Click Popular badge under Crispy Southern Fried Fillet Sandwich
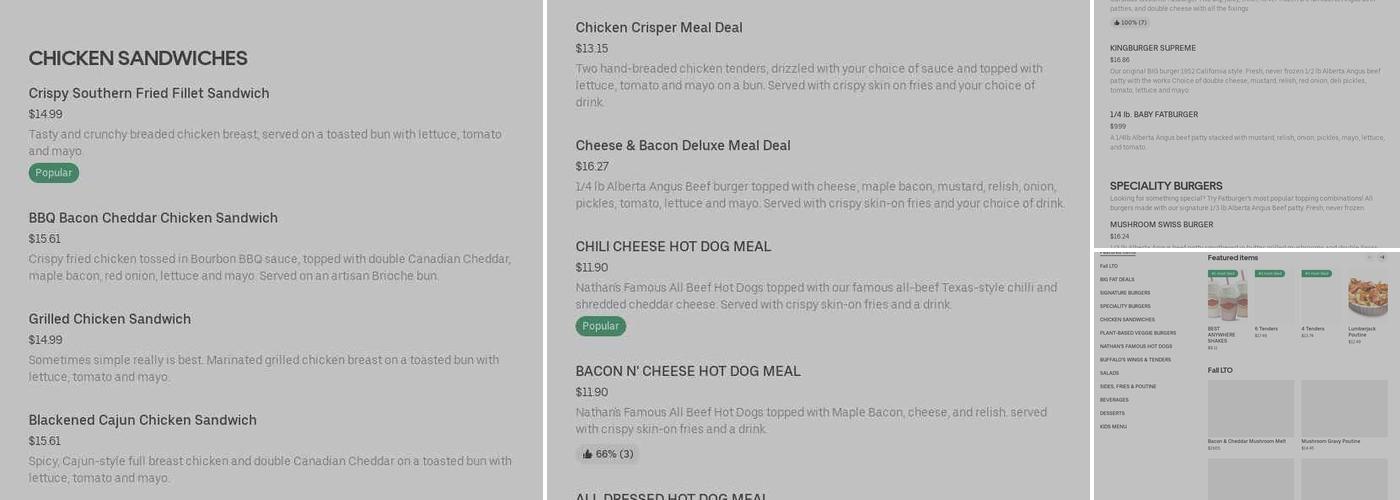 [x=53, y=173]
